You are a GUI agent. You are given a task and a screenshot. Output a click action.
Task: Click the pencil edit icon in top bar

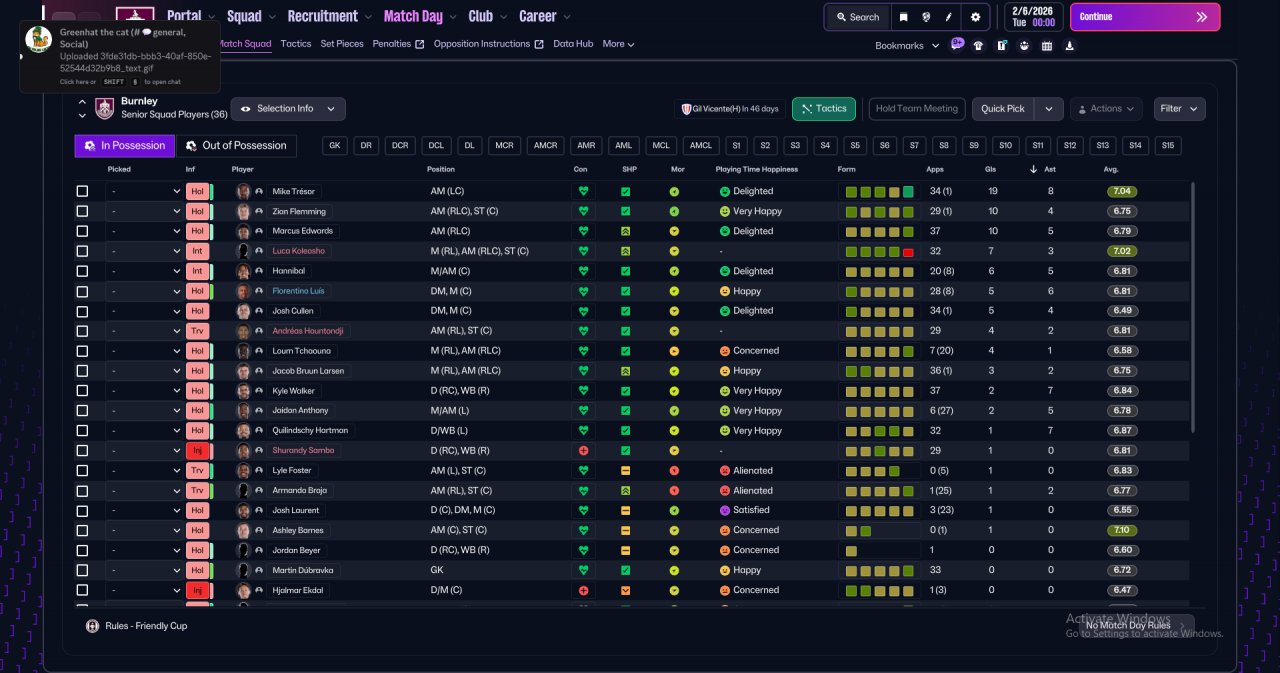click(x=950, y=17)
